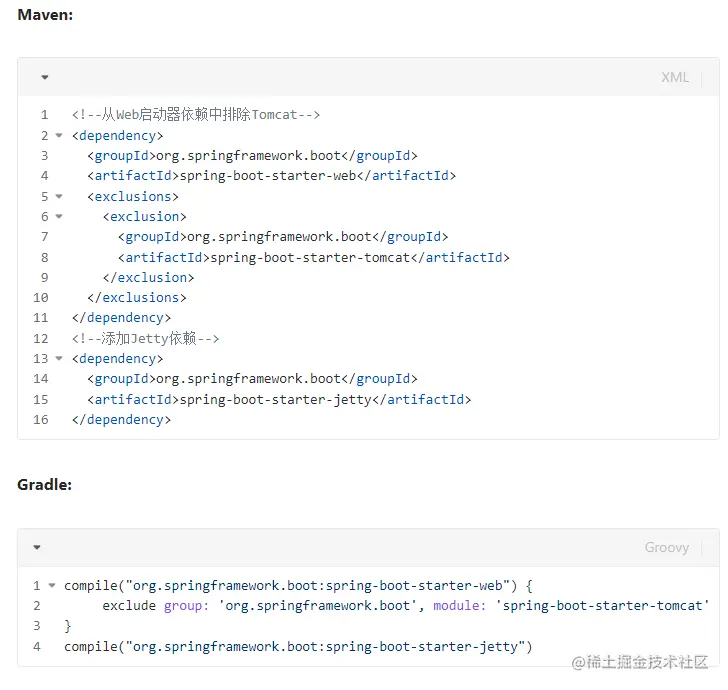
Task: Click the spring-boot-starter-web artifactId line in XML
Action: point(272,176)
